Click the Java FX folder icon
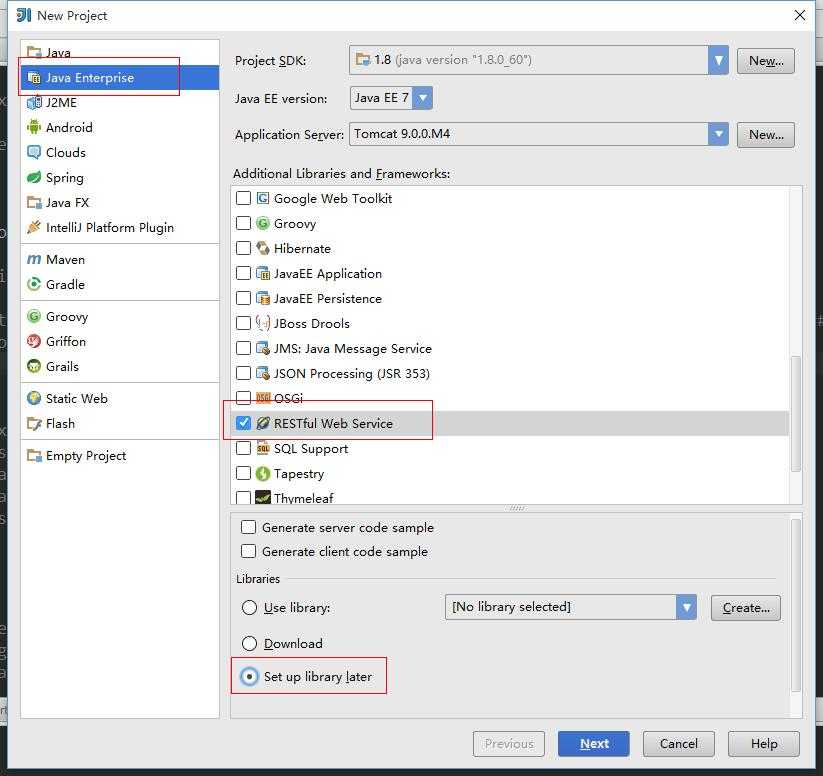The height and width of the screenshot is (776, 823). pos(34,202)
